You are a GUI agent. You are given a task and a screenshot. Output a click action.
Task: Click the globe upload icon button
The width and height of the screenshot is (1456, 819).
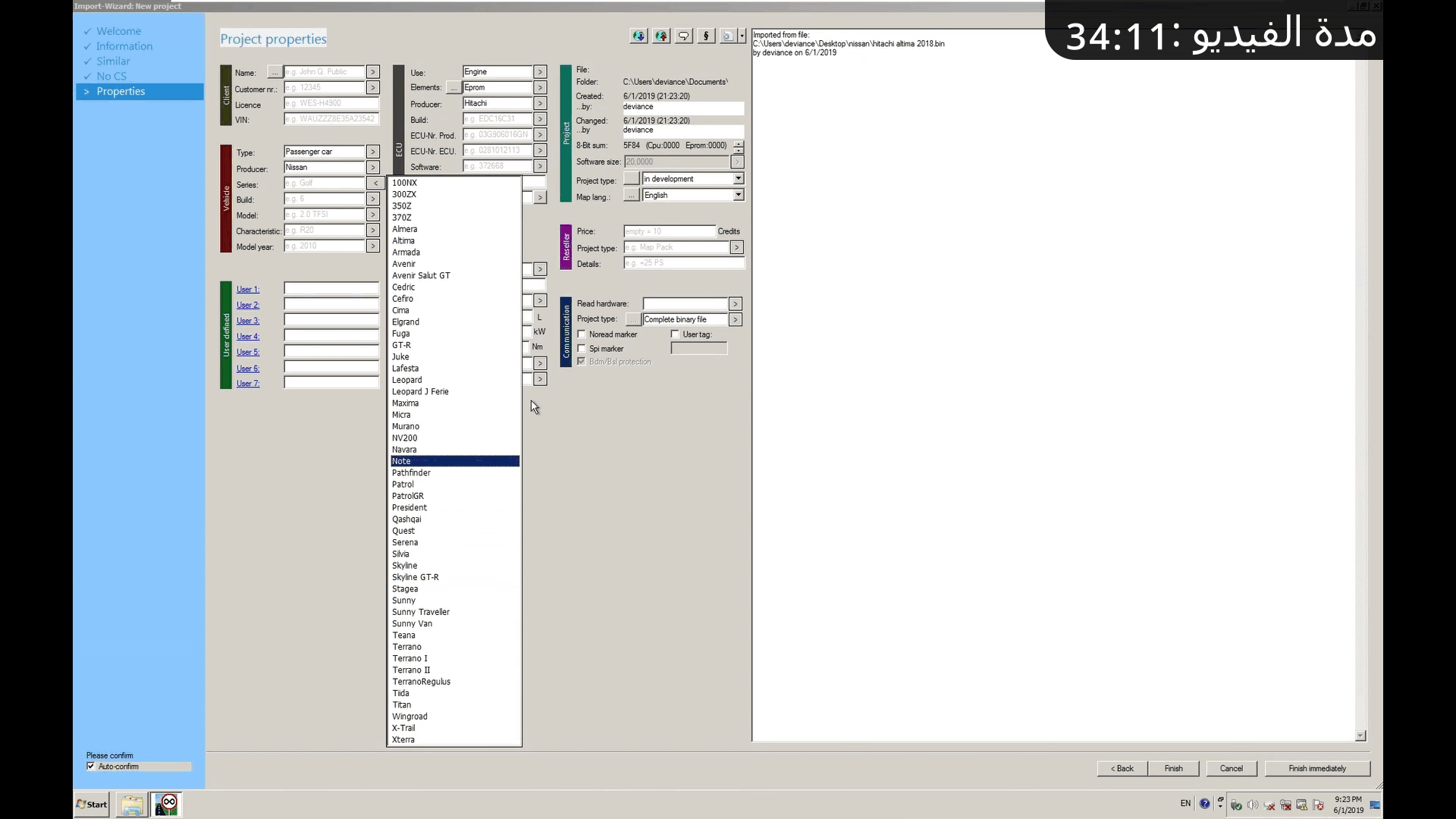point(661,36)
